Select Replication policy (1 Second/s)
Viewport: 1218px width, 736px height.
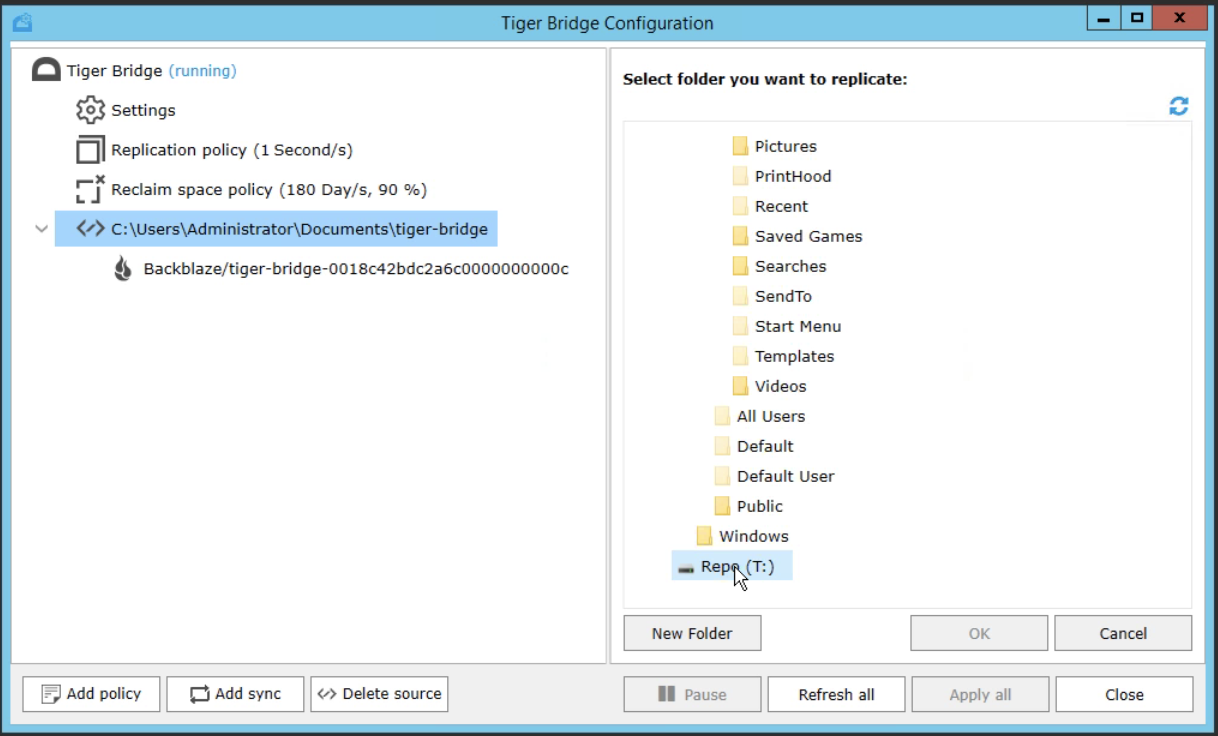(x=232, y=150)
